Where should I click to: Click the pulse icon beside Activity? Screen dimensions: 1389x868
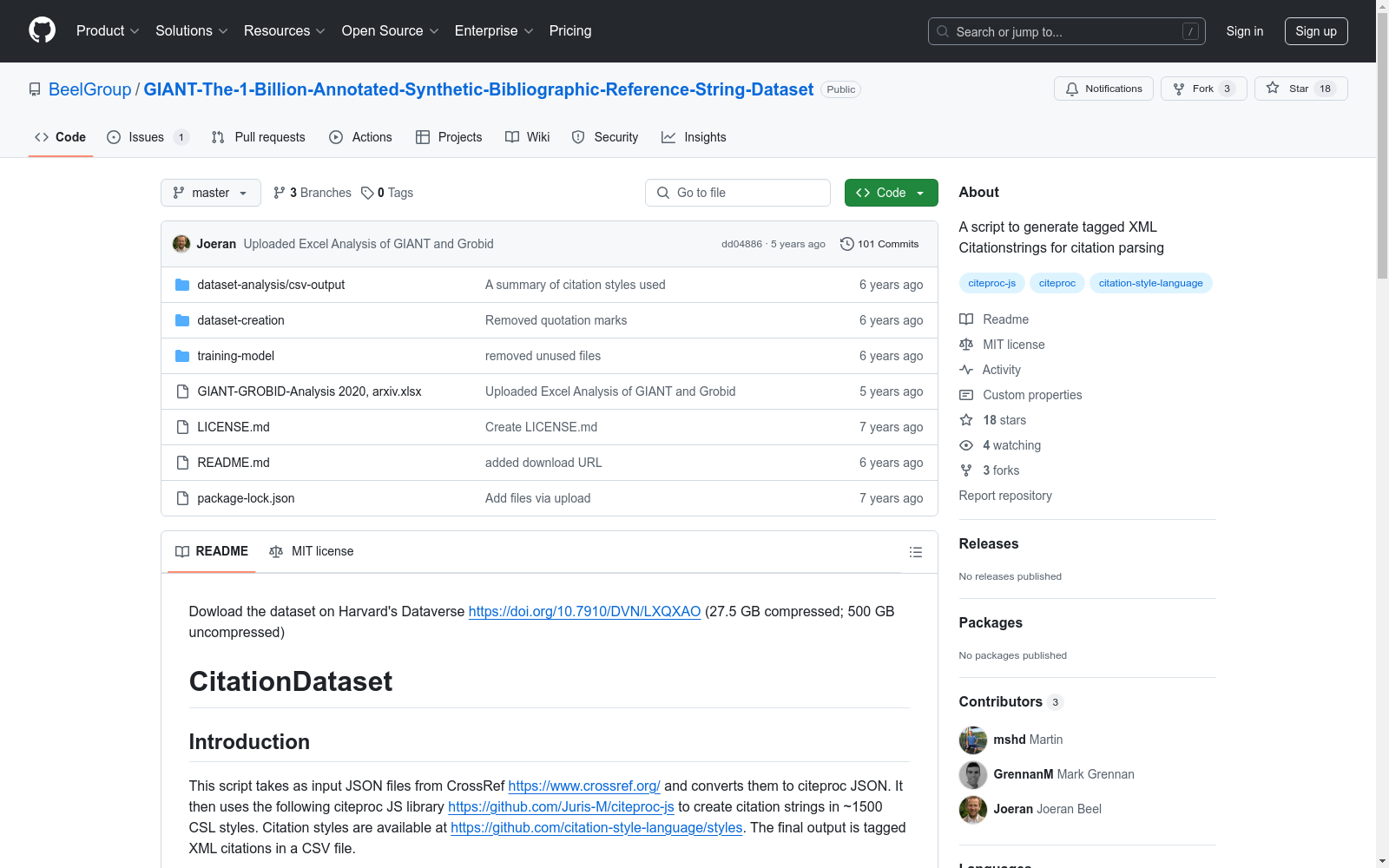966,370
